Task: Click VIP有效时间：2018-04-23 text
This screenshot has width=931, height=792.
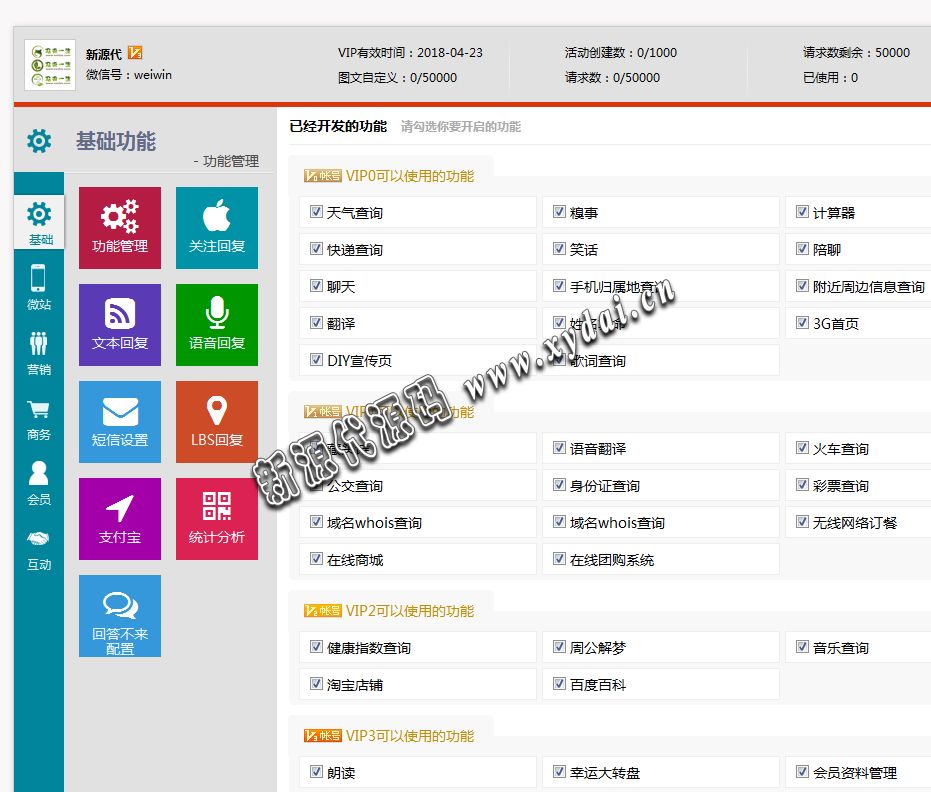Action: [410, 53]
